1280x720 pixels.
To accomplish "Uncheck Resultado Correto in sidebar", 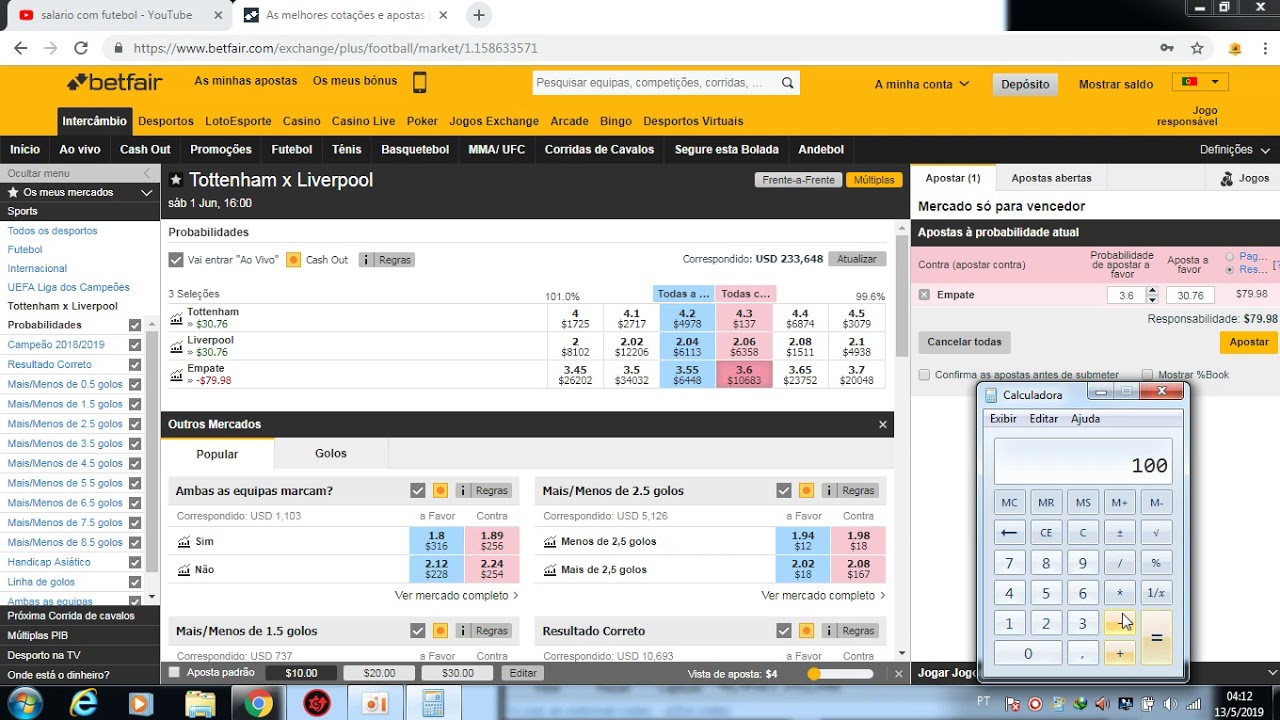I will tap(135, 364).
